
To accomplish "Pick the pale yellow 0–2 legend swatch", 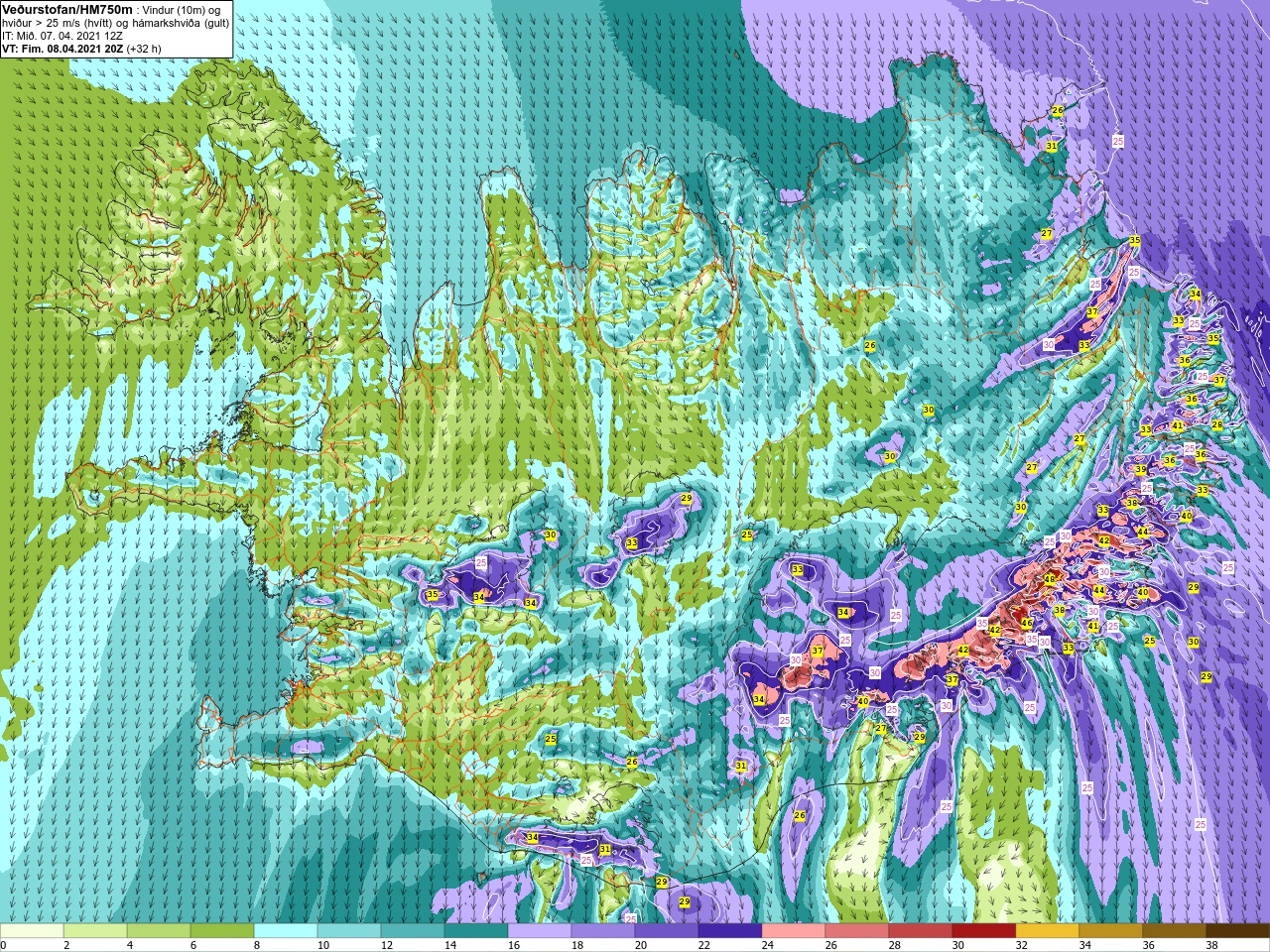I will click(x=32, y=931).
